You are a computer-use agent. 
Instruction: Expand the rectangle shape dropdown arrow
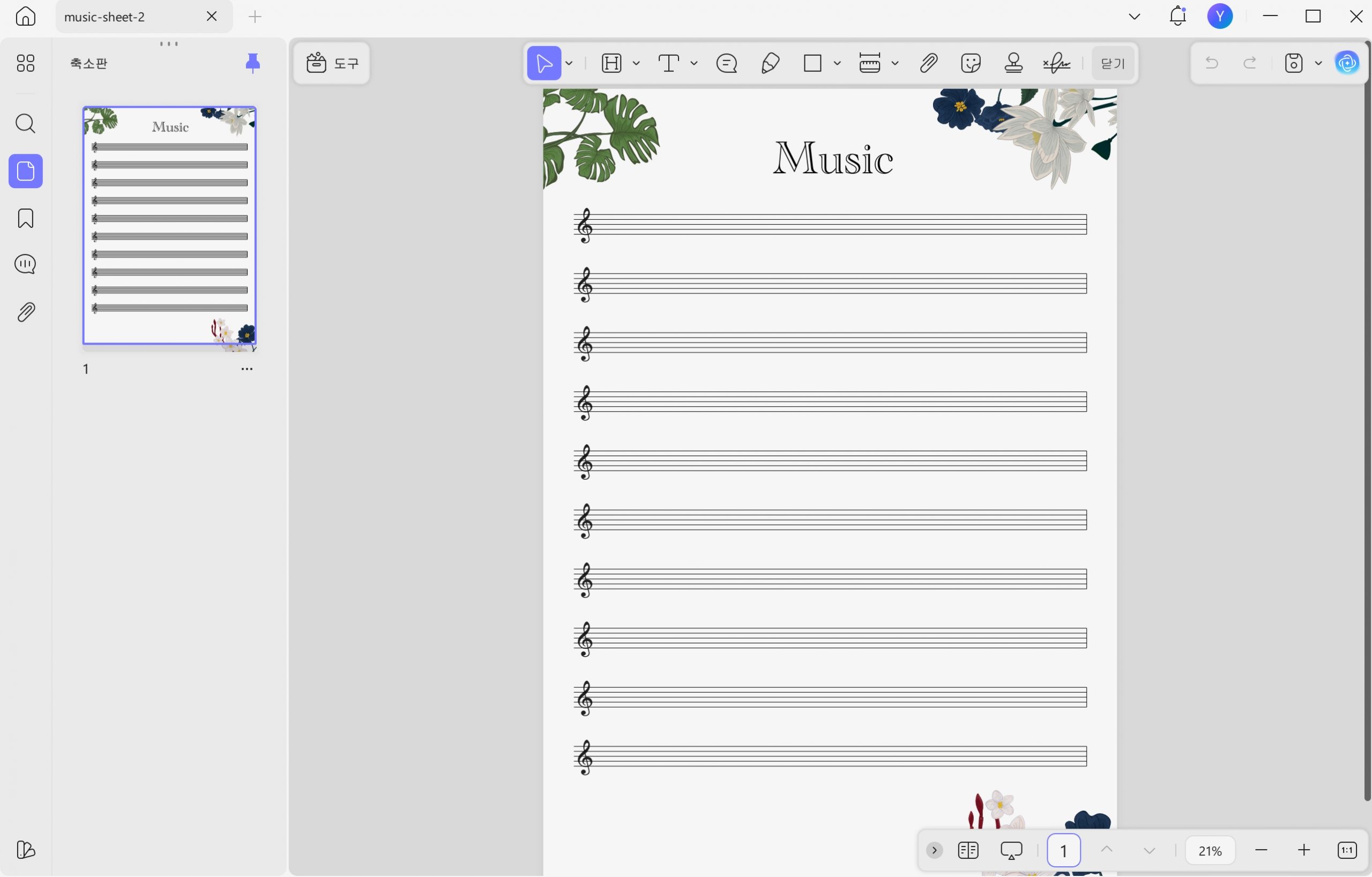point(837,63)
